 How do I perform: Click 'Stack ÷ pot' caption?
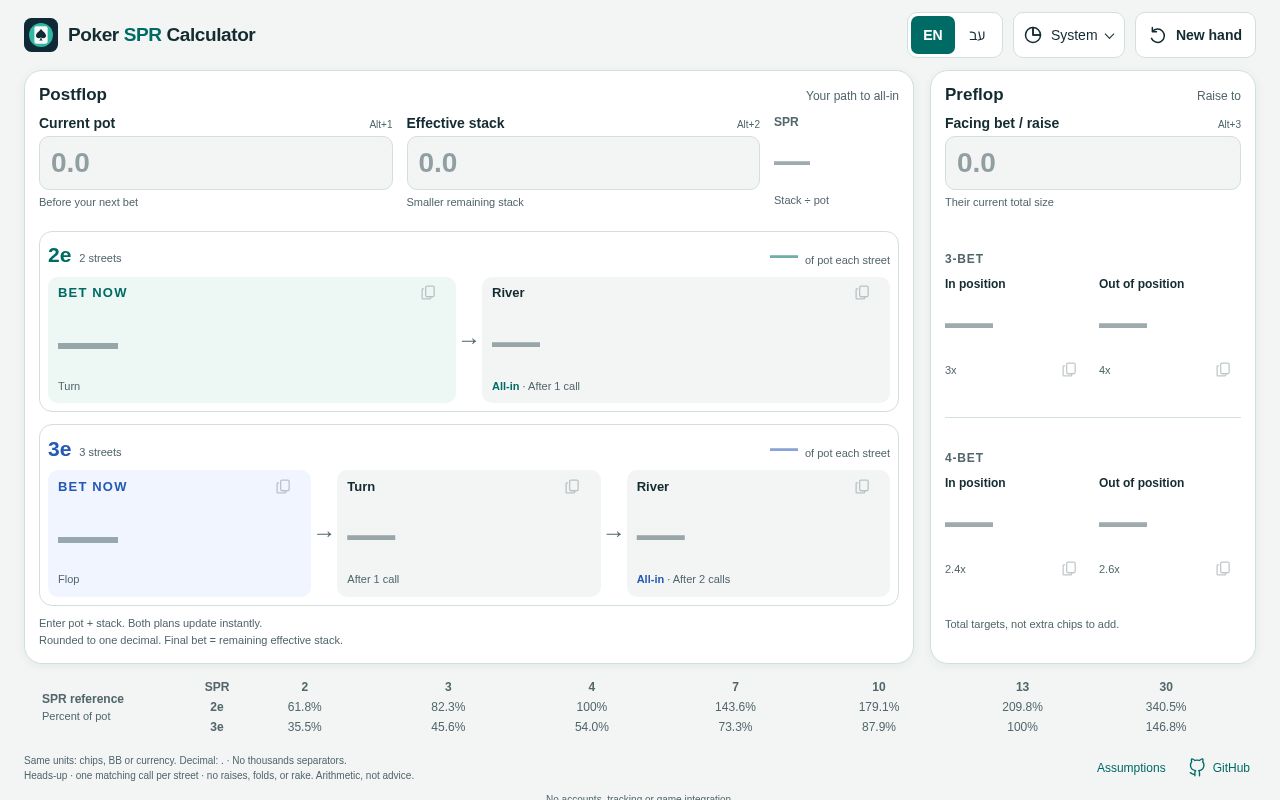801,200
